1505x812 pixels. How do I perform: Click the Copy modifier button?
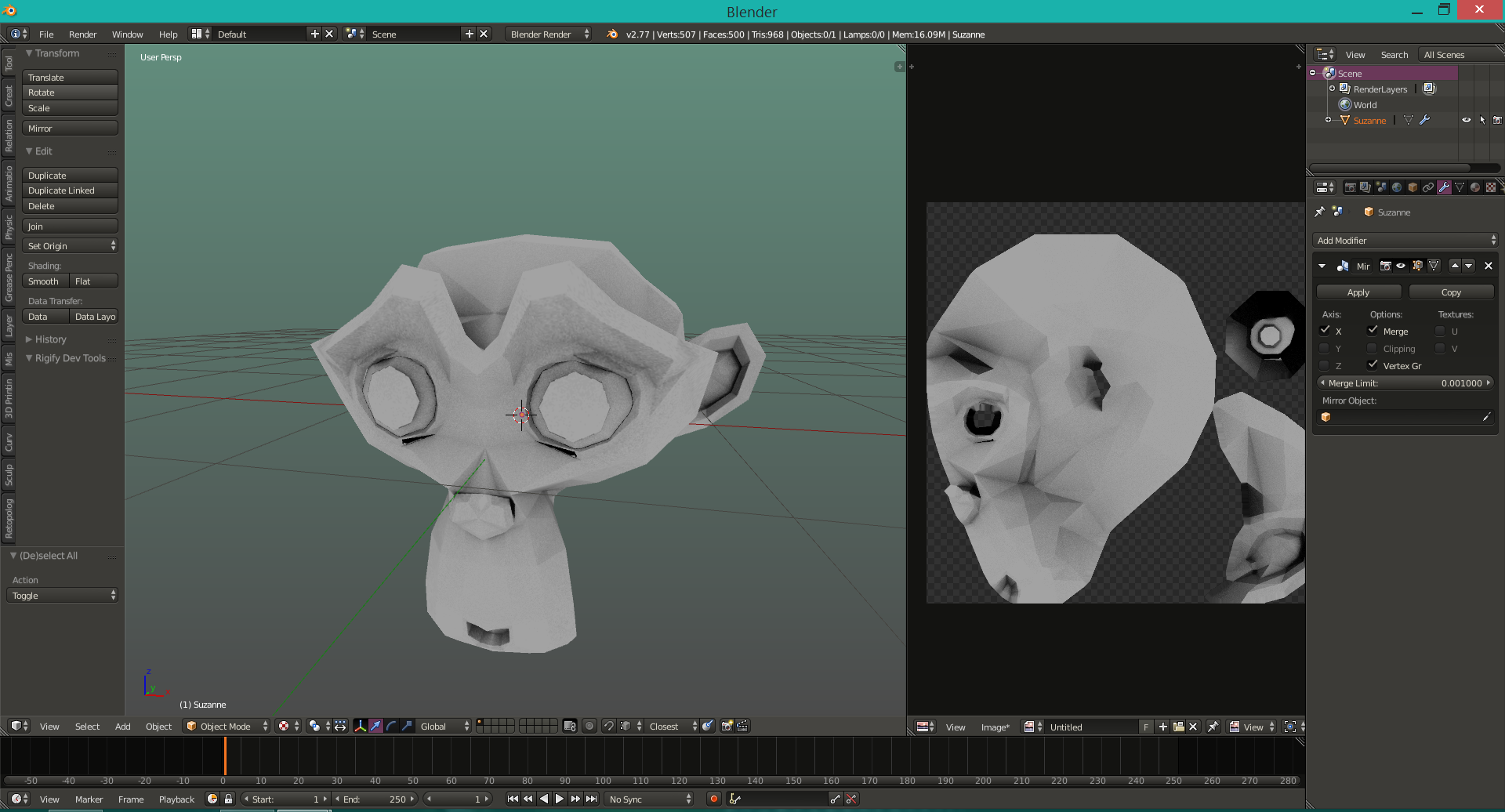[1451, 292]
